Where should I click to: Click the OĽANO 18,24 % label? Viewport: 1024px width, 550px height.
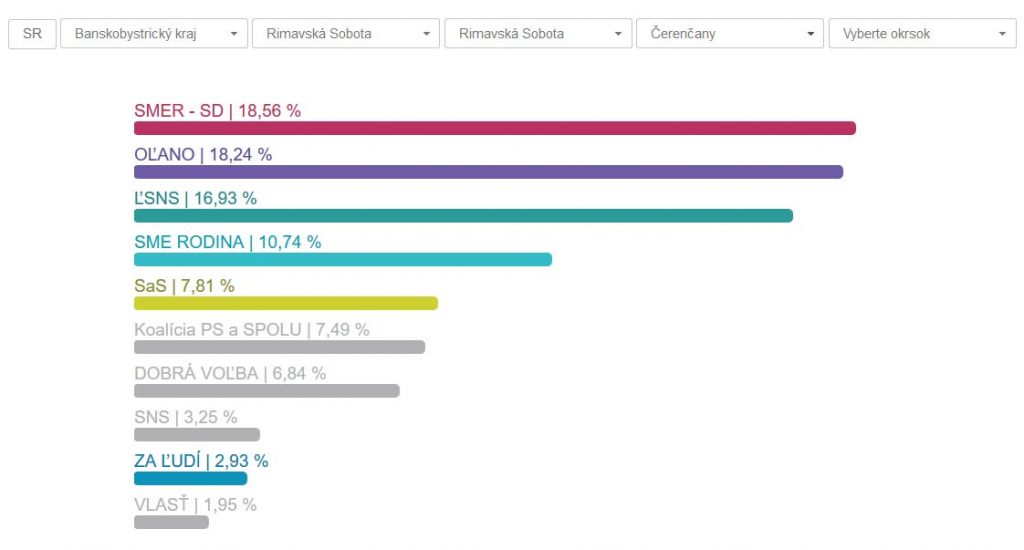click(x=203, y=155)
